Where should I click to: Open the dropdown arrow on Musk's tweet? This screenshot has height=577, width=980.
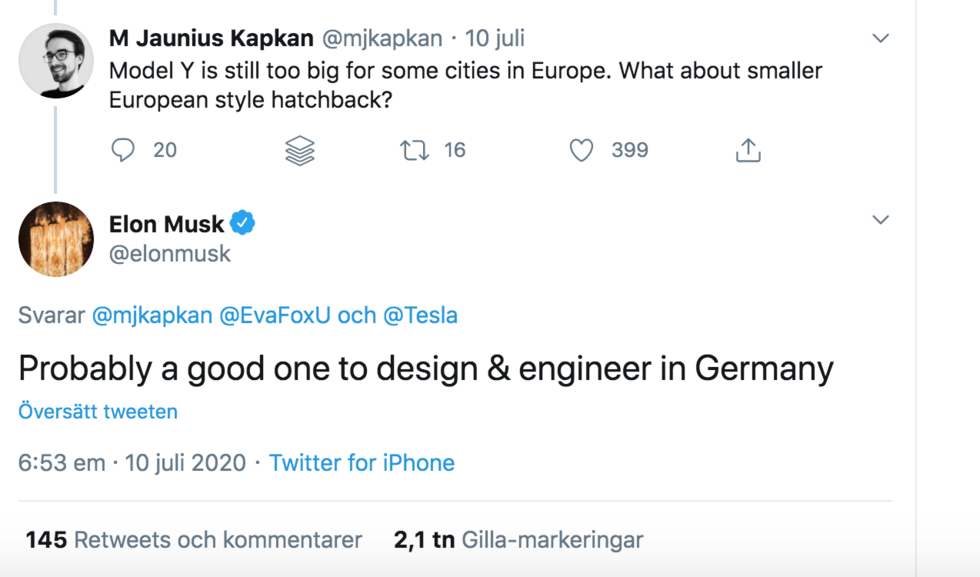coord(881,219)
